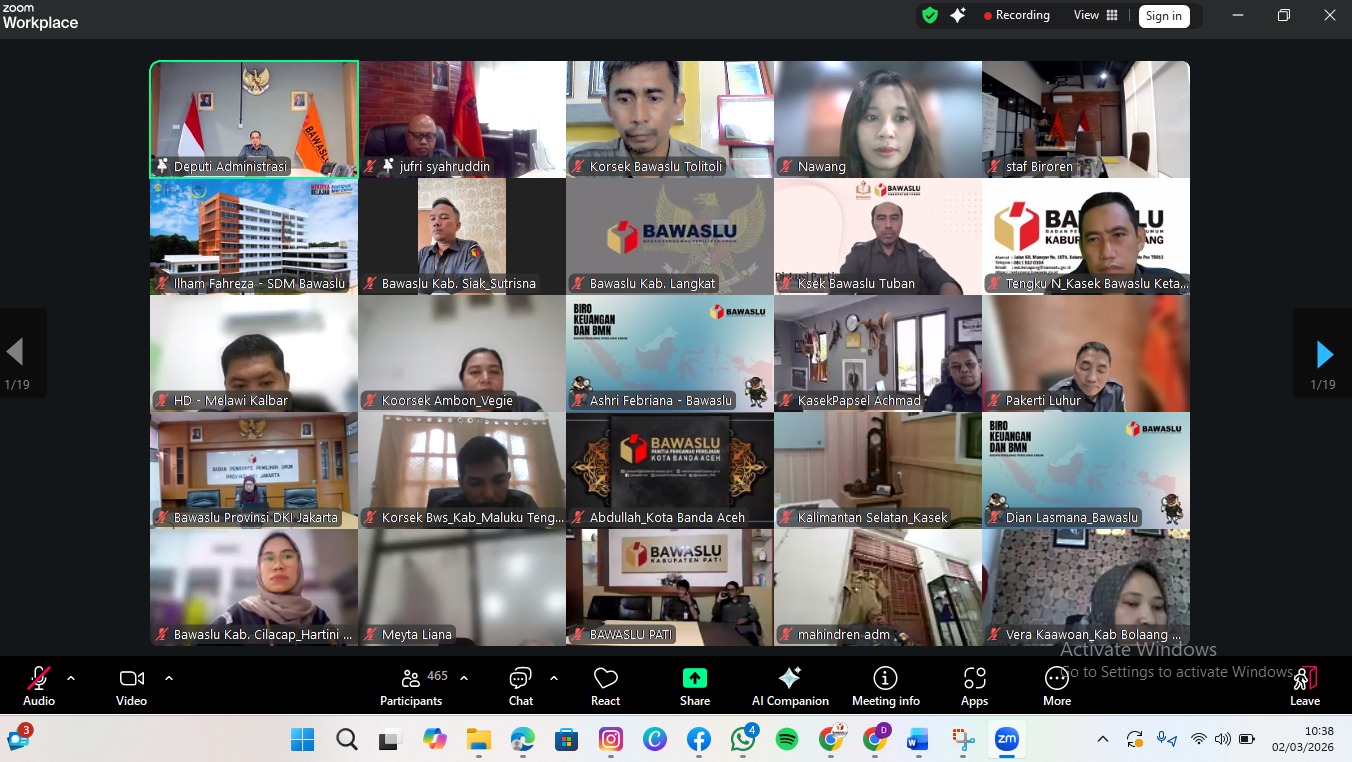Open Spotify from the taskbar

coord(787,740)
